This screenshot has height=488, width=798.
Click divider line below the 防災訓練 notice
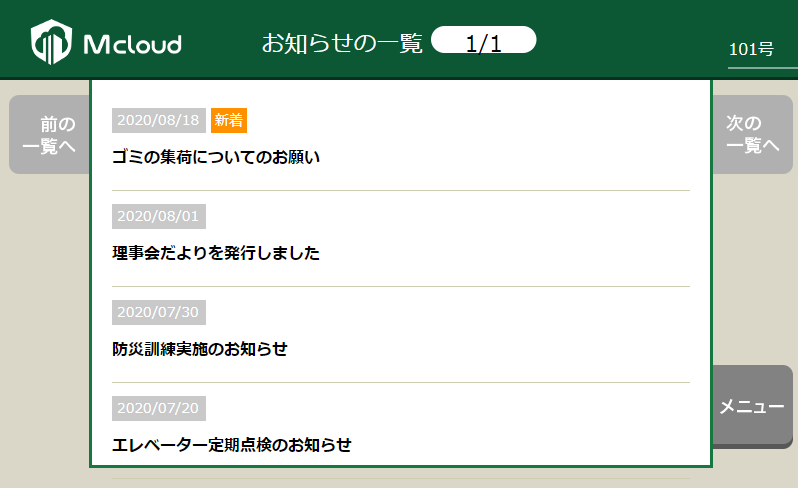400,382
